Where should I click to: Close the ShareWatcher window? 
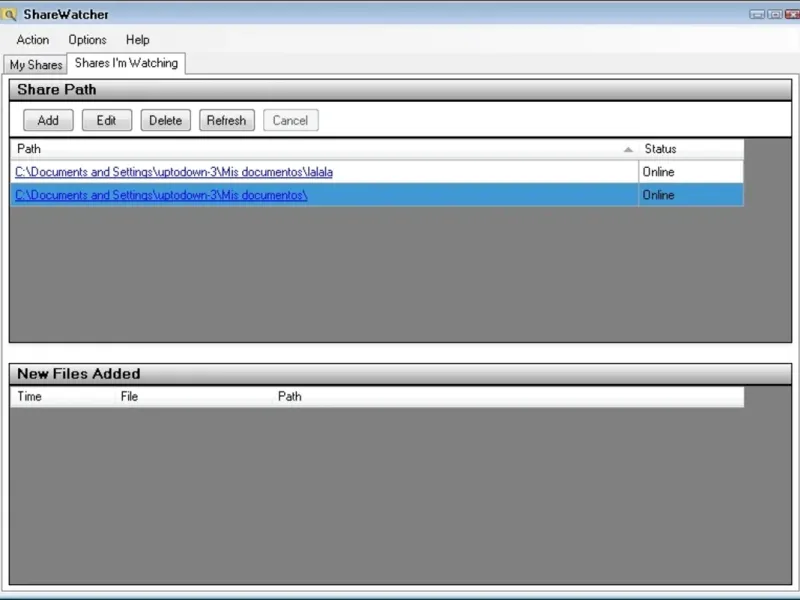tap(792, 14)
